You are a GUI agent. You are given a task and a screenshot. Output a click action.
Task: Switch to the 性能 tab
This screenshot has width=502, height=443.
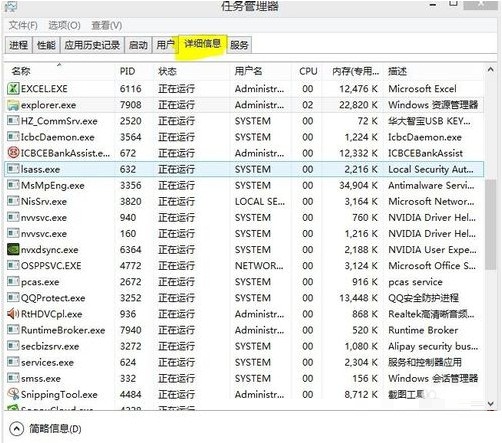click(x=46, y=45)
